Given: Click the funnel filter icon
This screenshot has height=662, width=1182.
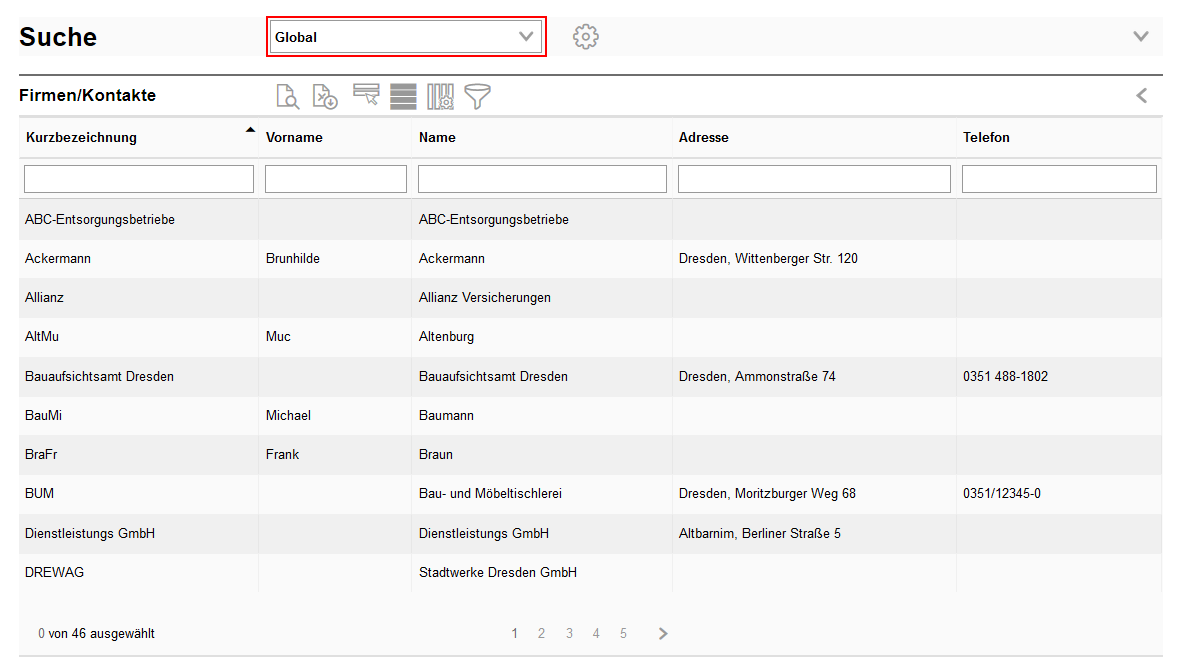Looking at the screenshot, I should pyautogui.click(x=477, y=96).
